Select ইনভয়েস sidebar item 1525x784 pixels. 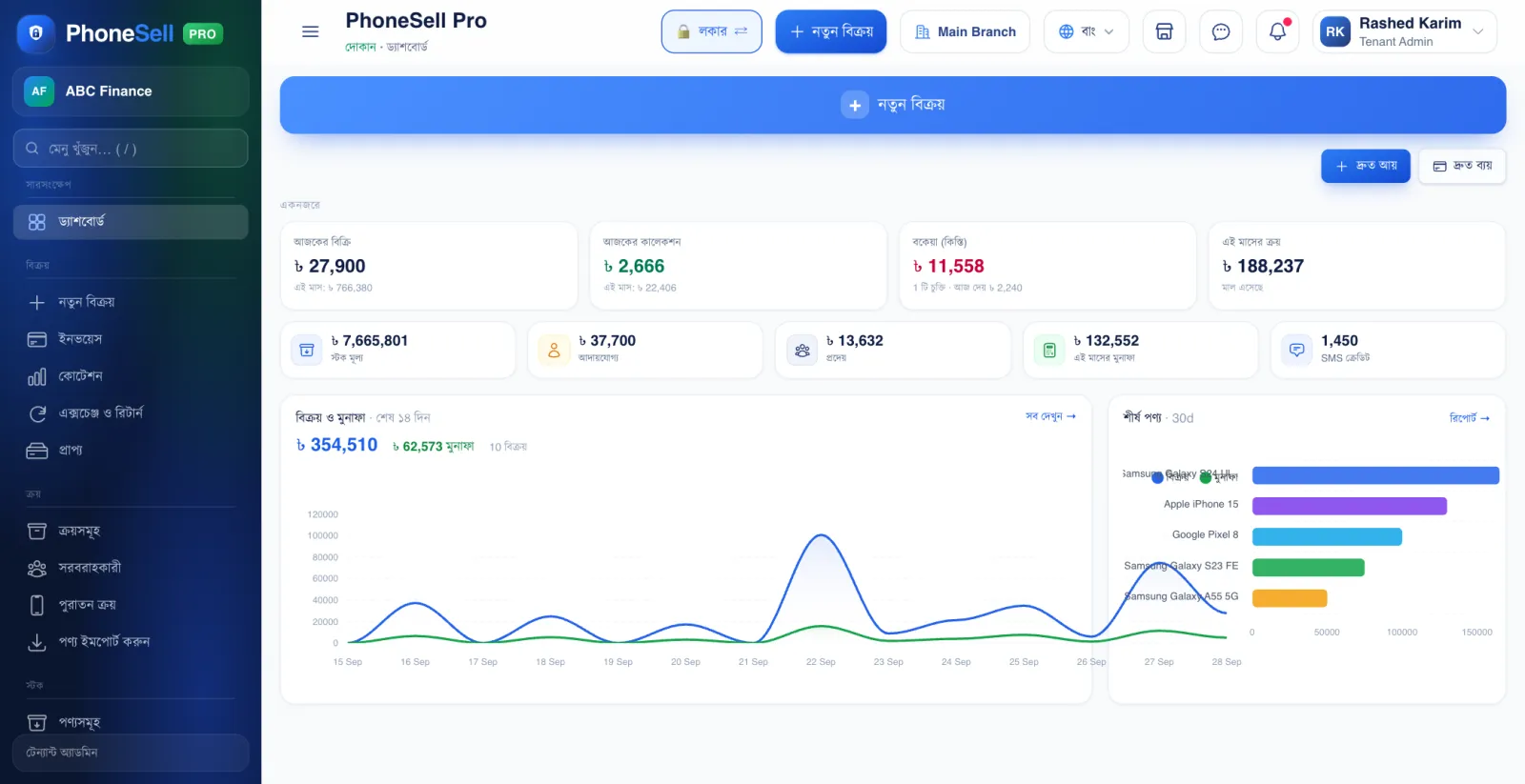coord(131,339)
